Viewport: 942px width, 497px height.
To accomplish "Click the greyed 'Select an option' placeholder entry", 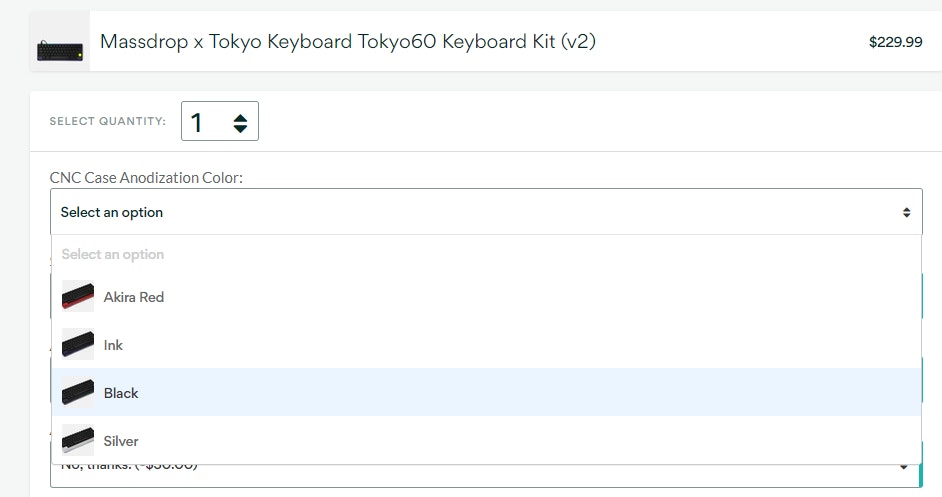I will [x=112, y=254].
